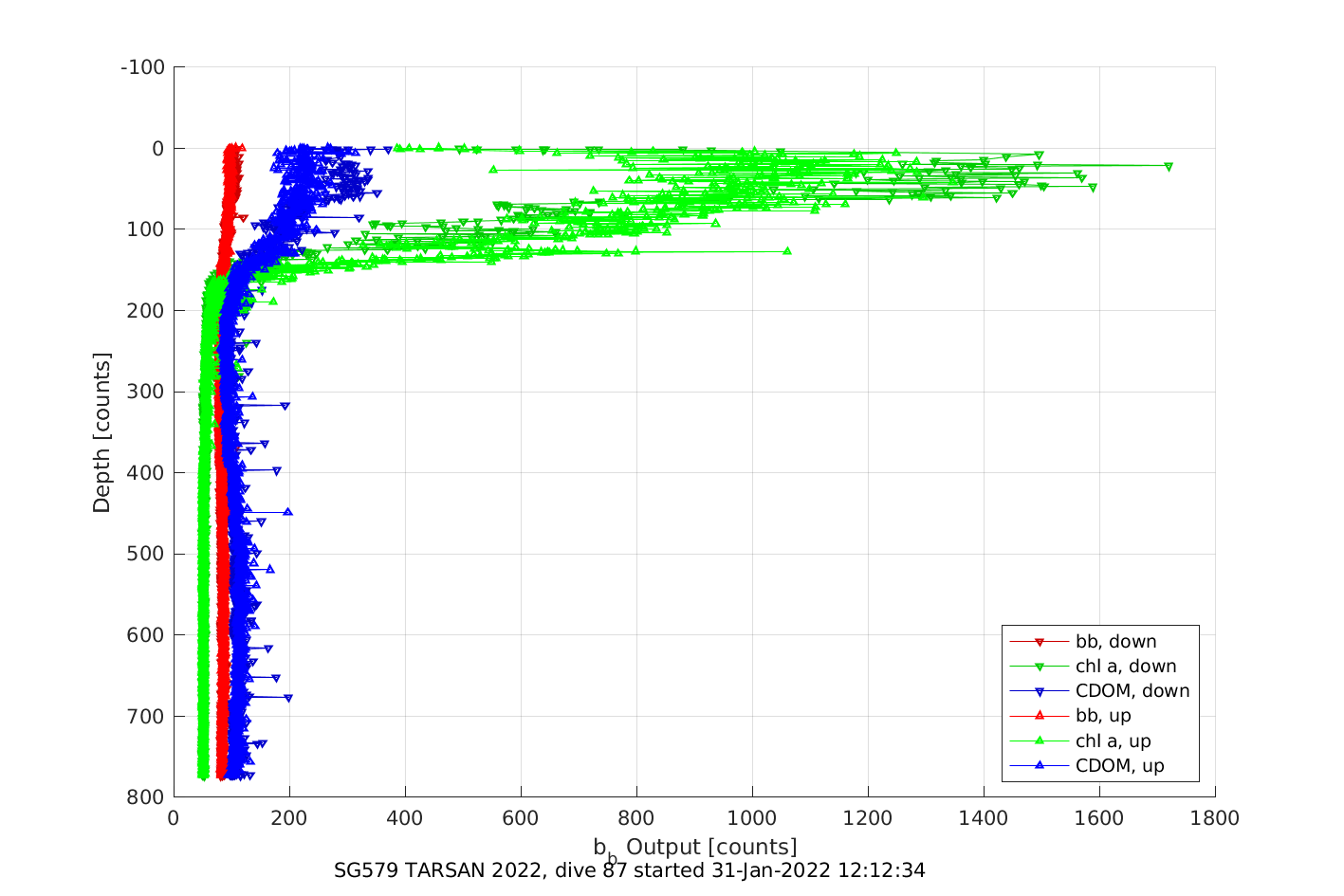1344x896 pixels.
Task: Click the green chl a peak marker near 1720 counts
Action: 1169,167
